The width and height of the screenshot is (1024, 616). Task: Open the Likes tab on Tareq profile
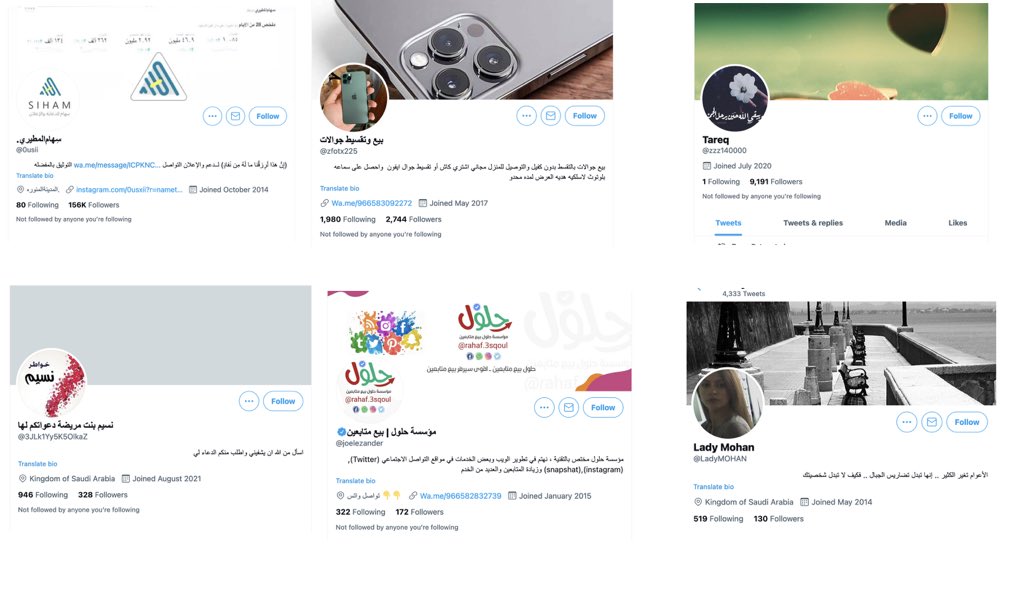tap(957, 223)
